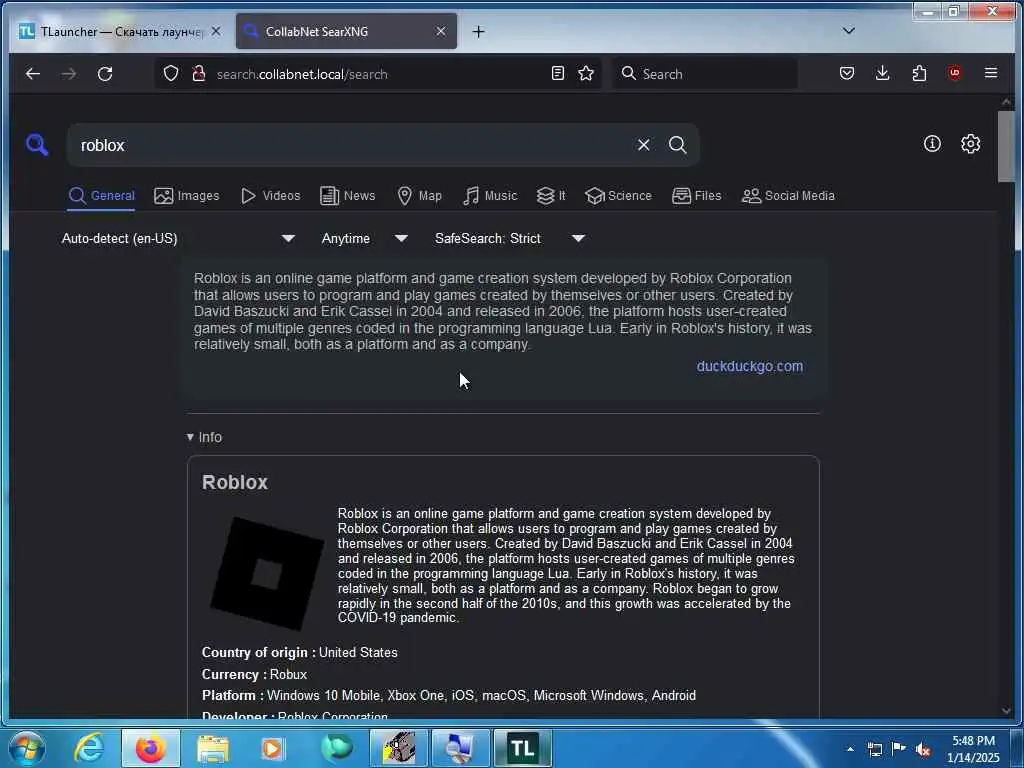Click the Currency Robux line

(x=254, y=674)
